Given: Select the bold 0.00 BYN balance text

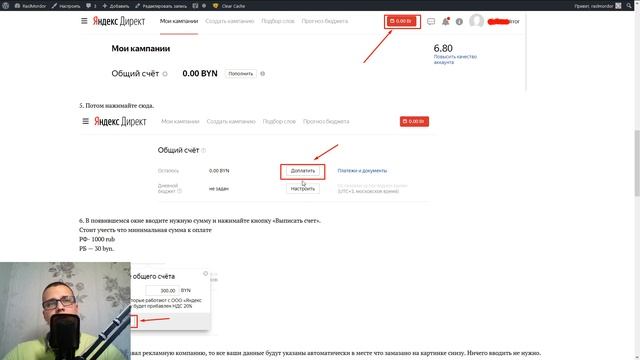Looking at the screenshot, I should (x=200, y=73).
